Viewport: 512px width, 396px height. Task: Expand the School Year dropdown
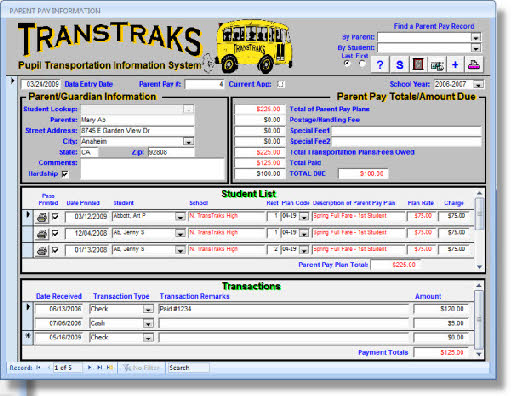click(479, 85)
